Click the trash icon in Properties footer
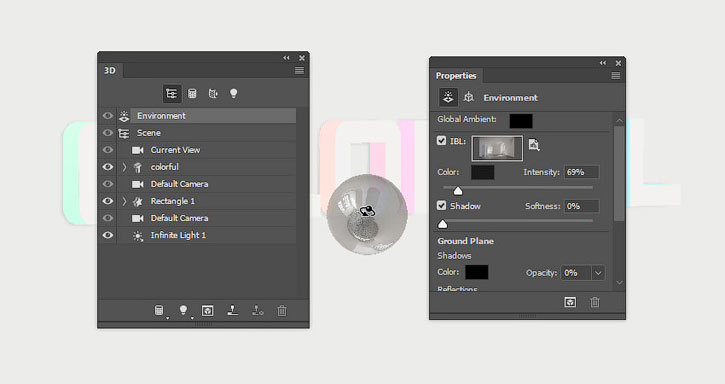The width and height of the screenshot is (725, 384). click(x=595, y=303)
